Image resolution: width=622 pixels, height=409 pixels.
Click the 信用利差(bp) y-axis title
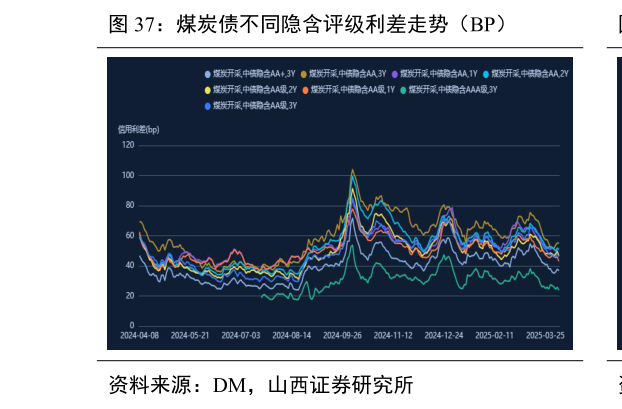[138, 129]
